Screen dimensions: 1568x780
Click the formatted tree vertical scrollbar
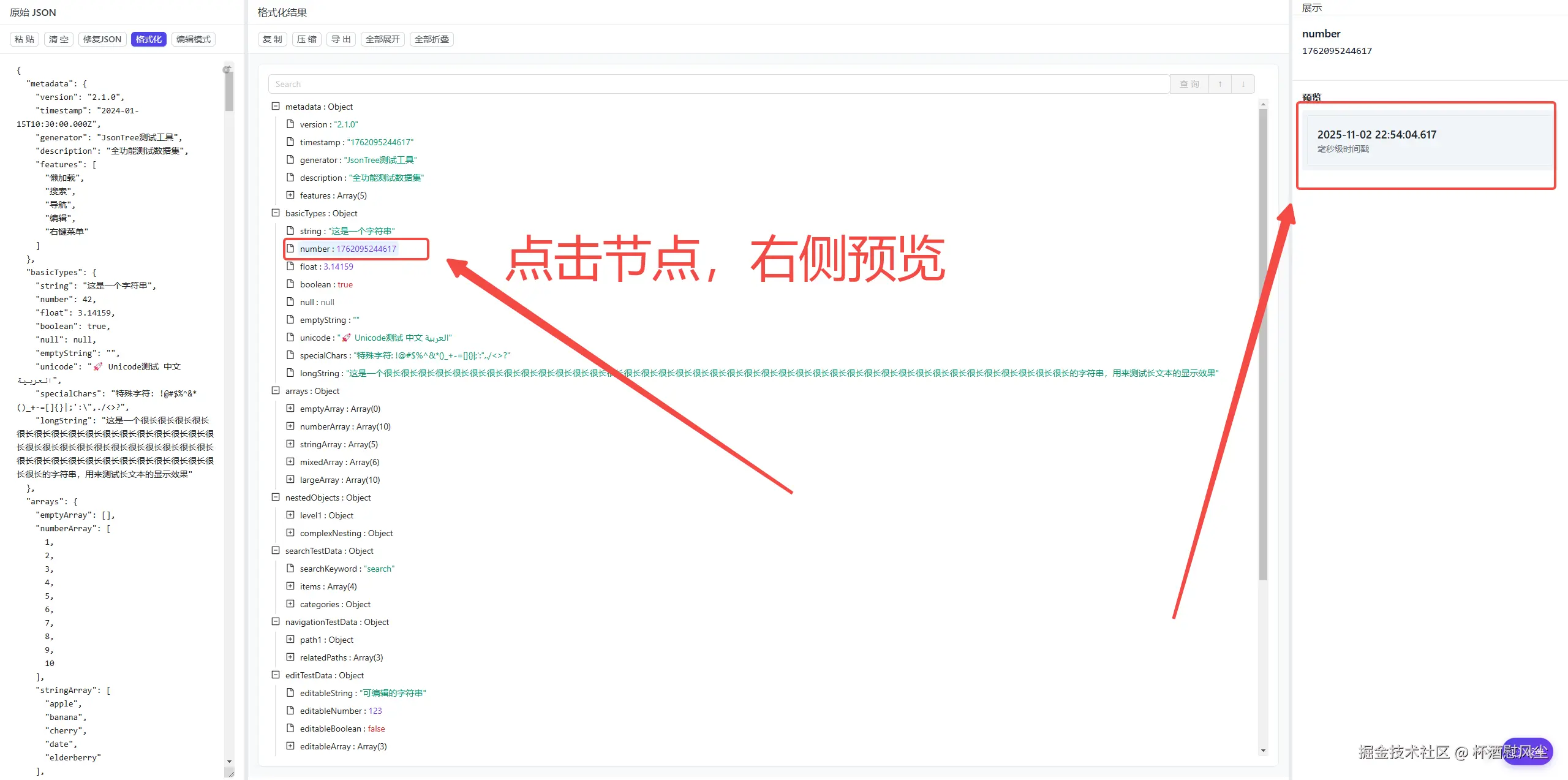1262,343
